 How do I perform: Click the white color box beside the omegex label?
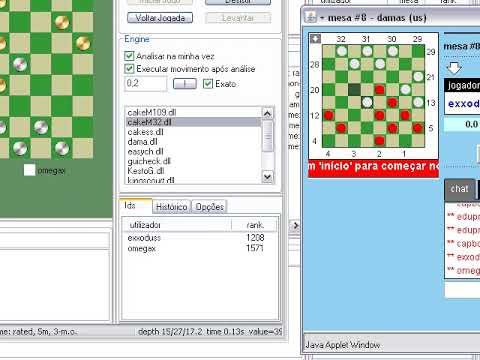point(29,170)
